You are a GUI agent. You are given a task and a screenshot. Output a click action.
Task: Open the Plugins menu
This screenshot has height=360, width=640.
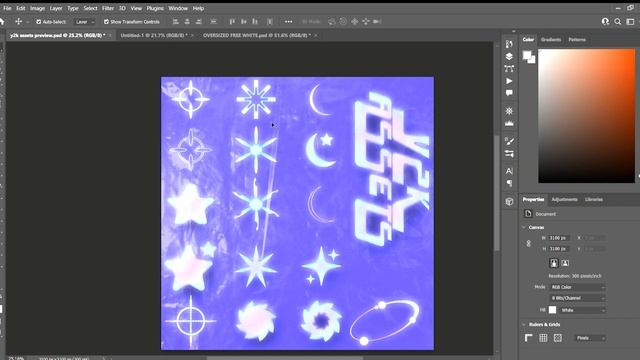[x=155, y=8]
